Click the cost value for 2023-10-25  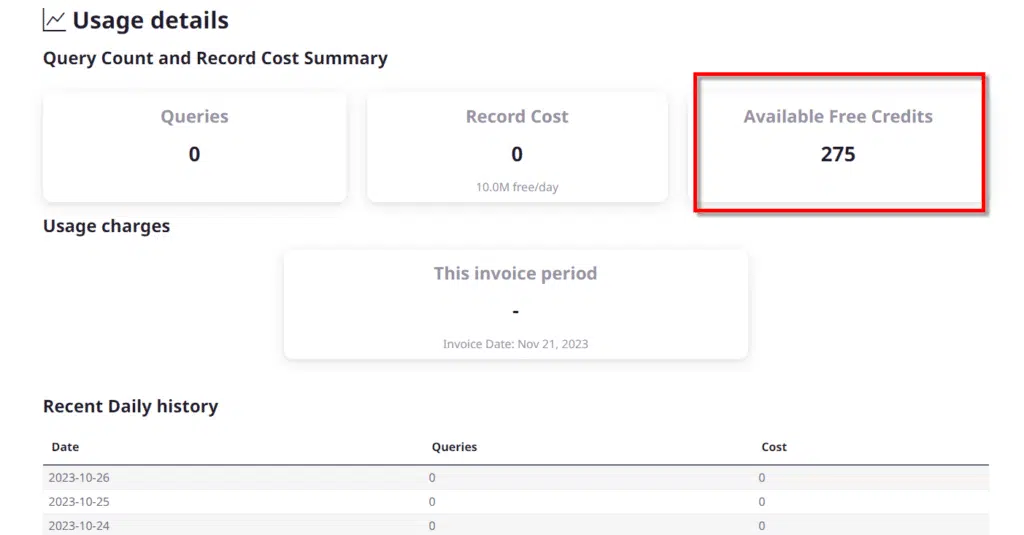pos(762,502)
